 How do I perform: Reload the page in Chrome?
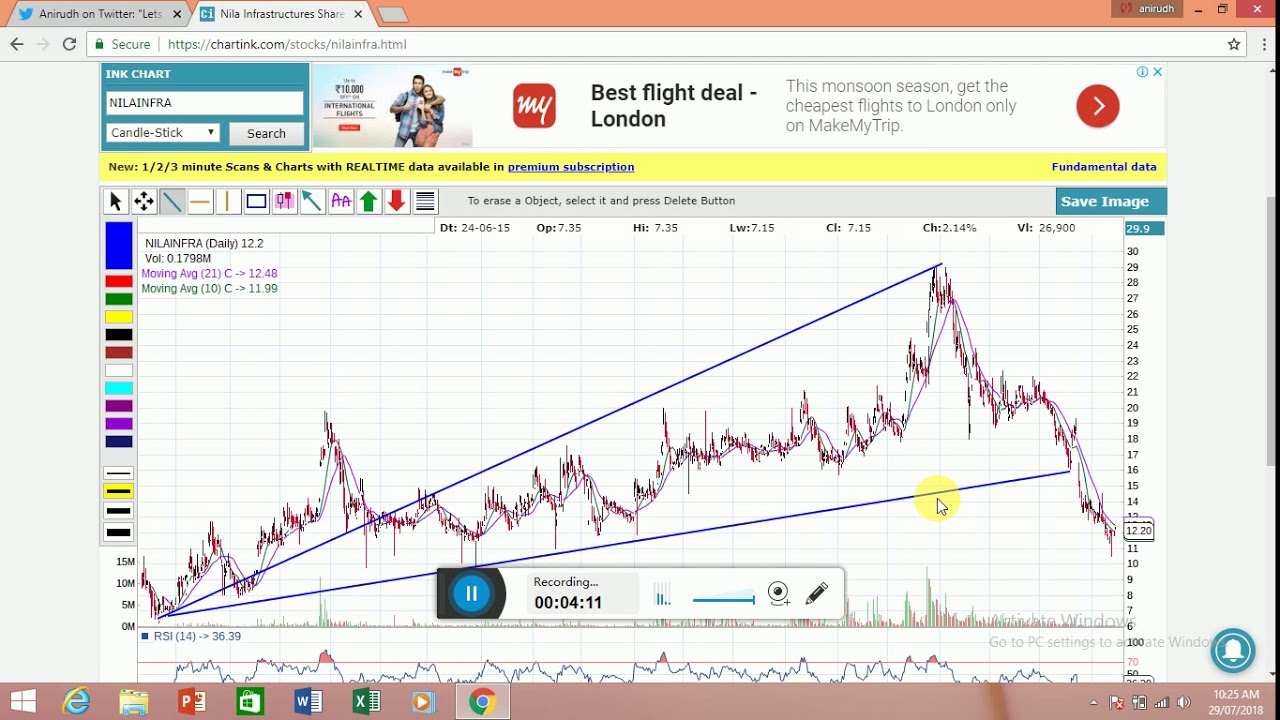click(69, 44)
